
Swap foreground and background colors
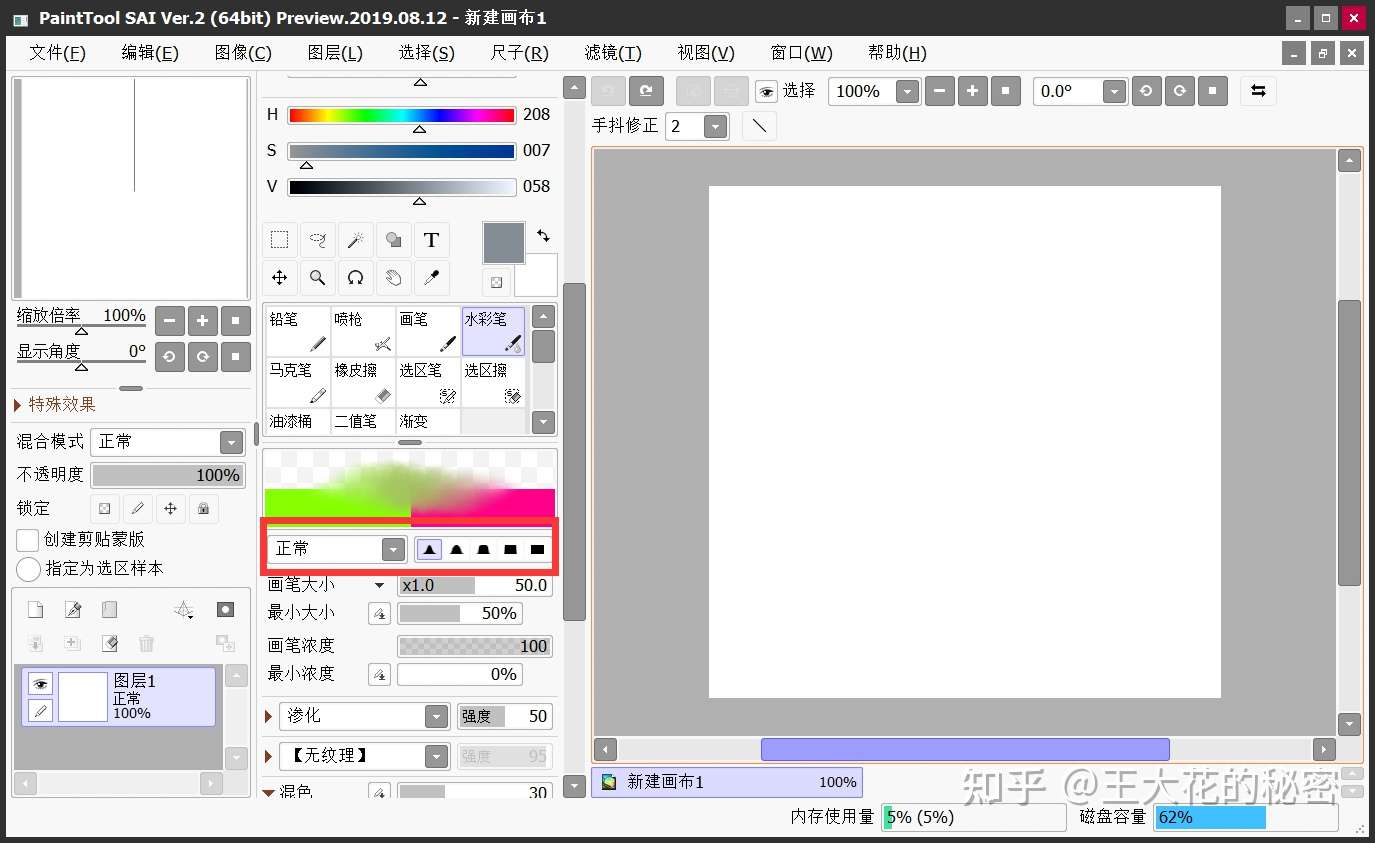tap(543, 236)
